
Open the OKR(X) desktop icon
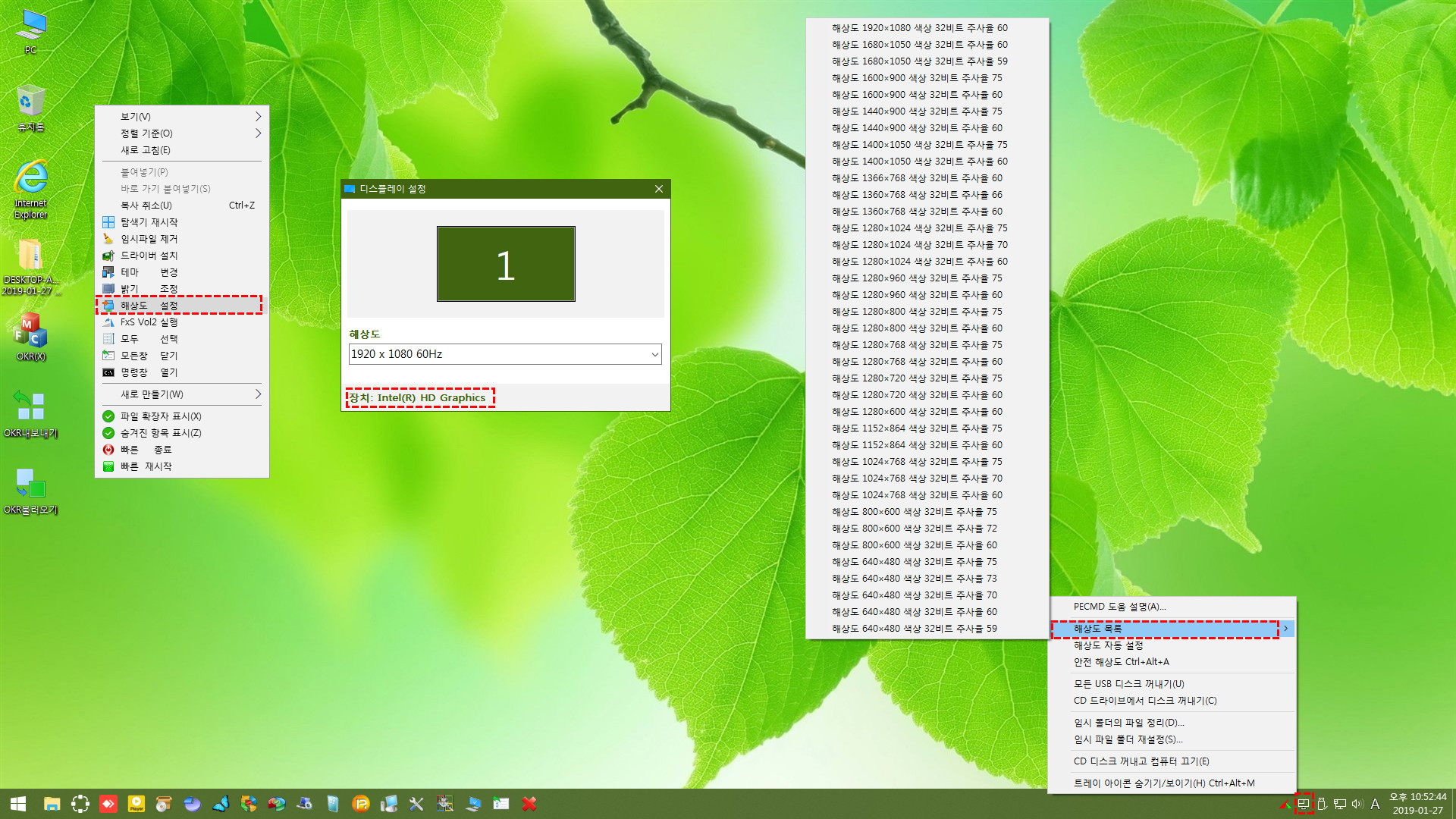click(x=30, y=337)
